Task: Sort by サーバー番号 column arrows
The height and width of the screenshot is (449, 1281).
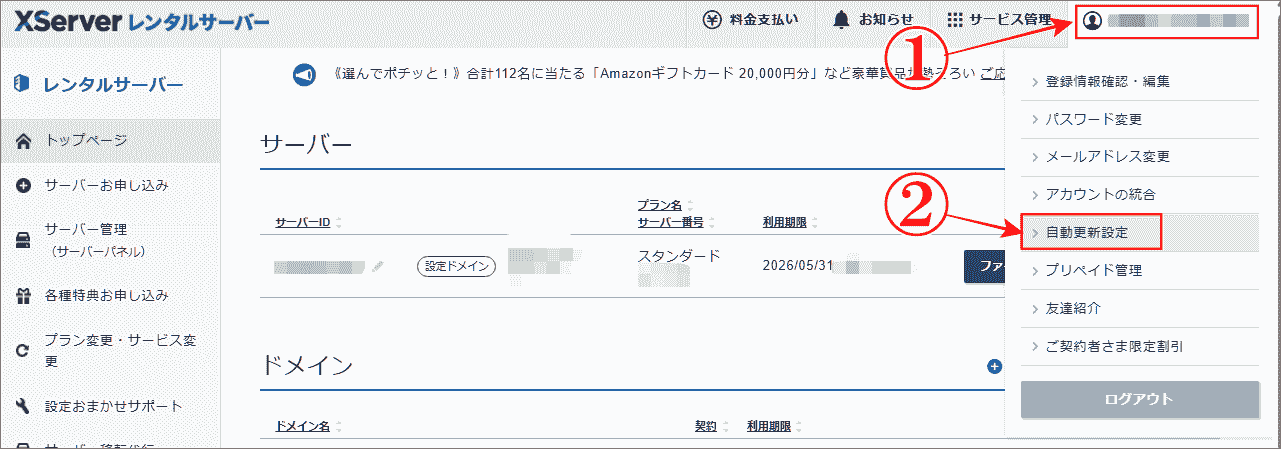Action: click(712, 222)
